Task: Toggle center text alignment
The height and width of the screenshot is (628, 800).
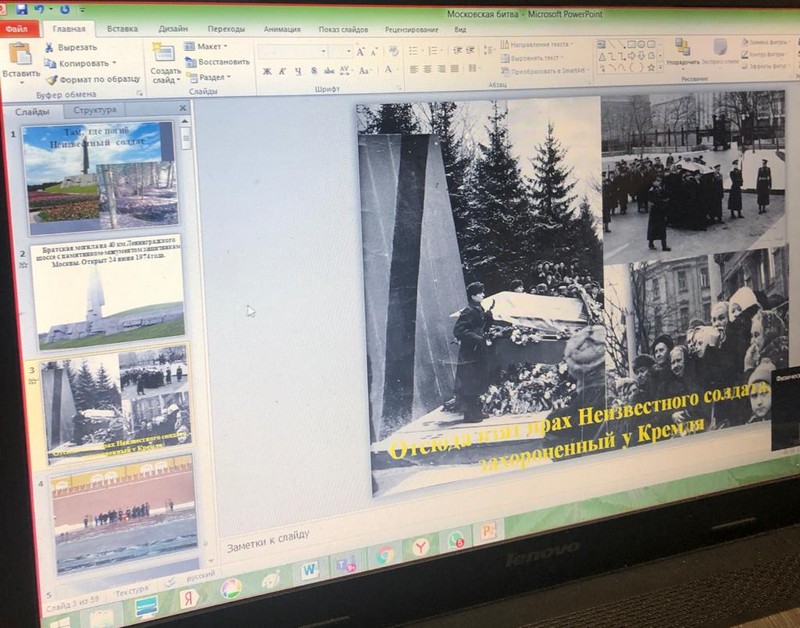Action: pos(428,69)
